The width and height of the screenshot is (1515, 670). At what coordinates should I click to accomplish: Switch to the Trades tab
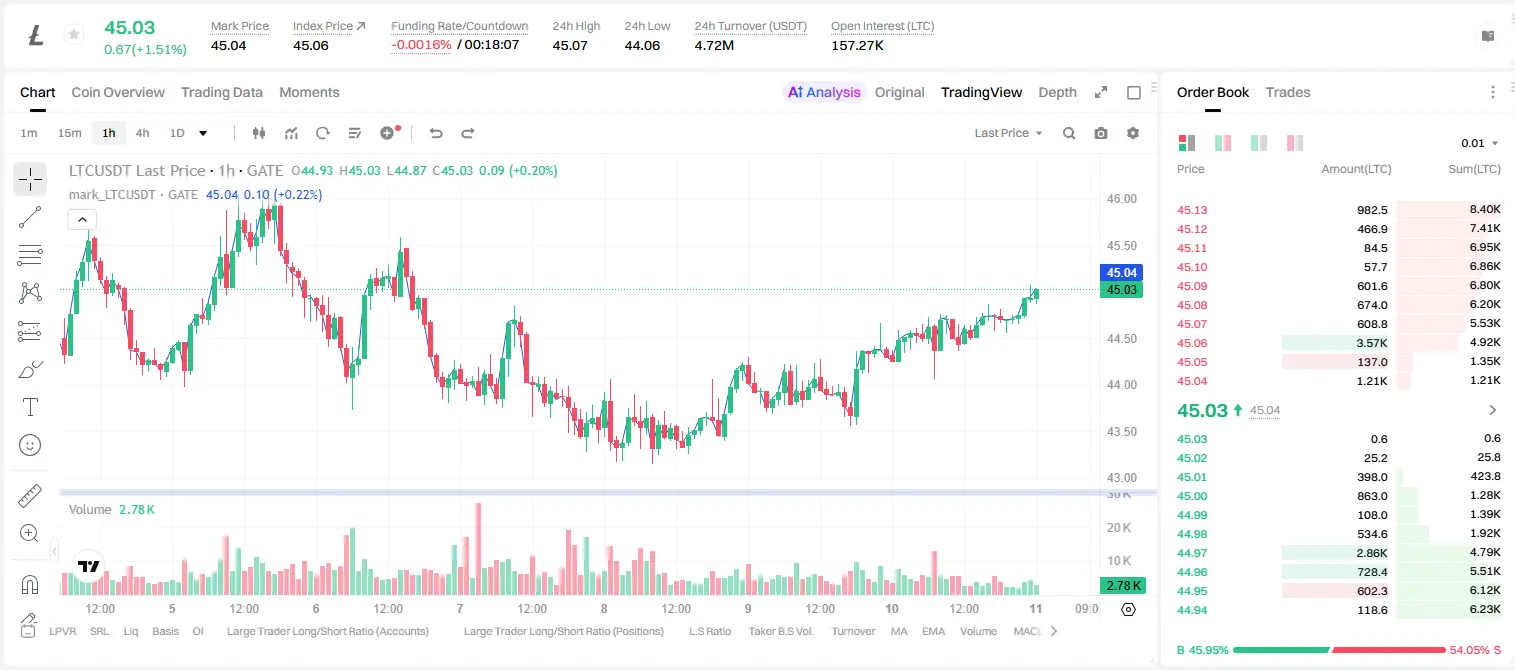coord(1287,92)
